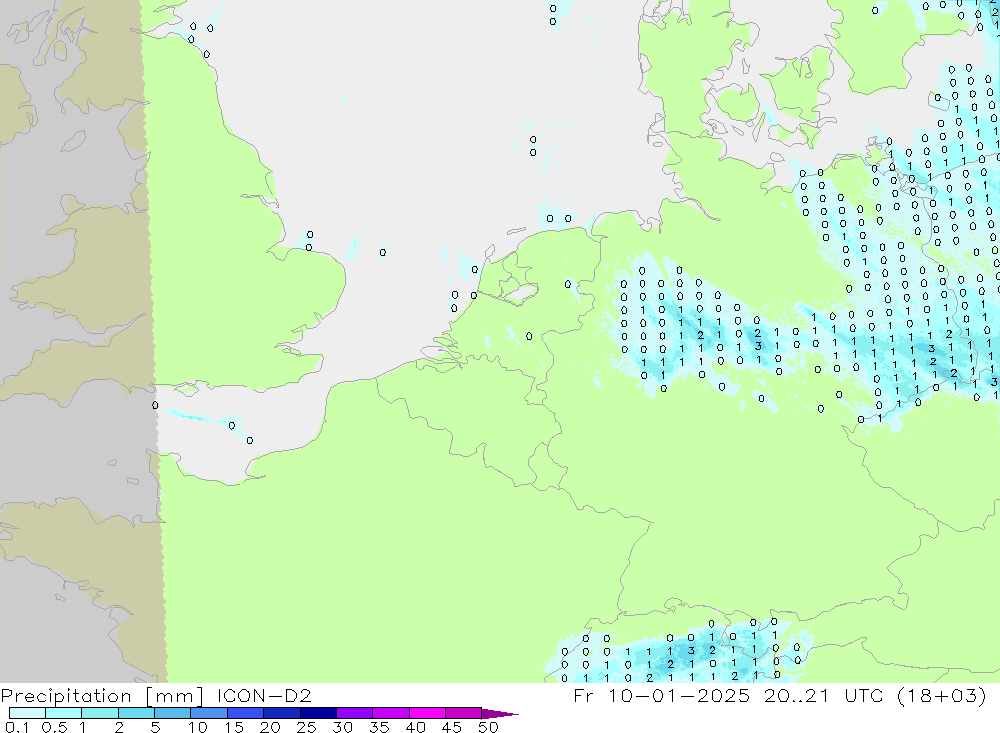The width and height of the screenshot is (1000, 733).
Task: Click the 35–40 mm purple legend swatch
Action: tap(390, 713)
